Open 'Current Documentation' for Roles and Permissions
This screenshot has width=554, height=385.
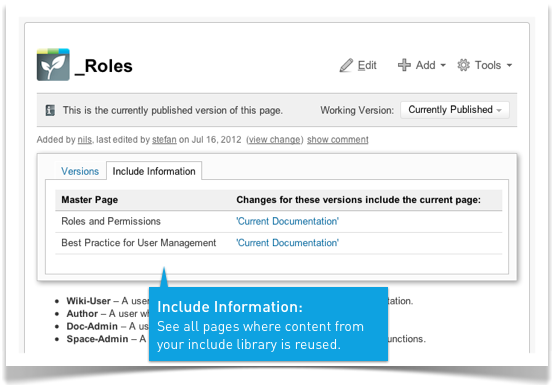tap(287, 221)
